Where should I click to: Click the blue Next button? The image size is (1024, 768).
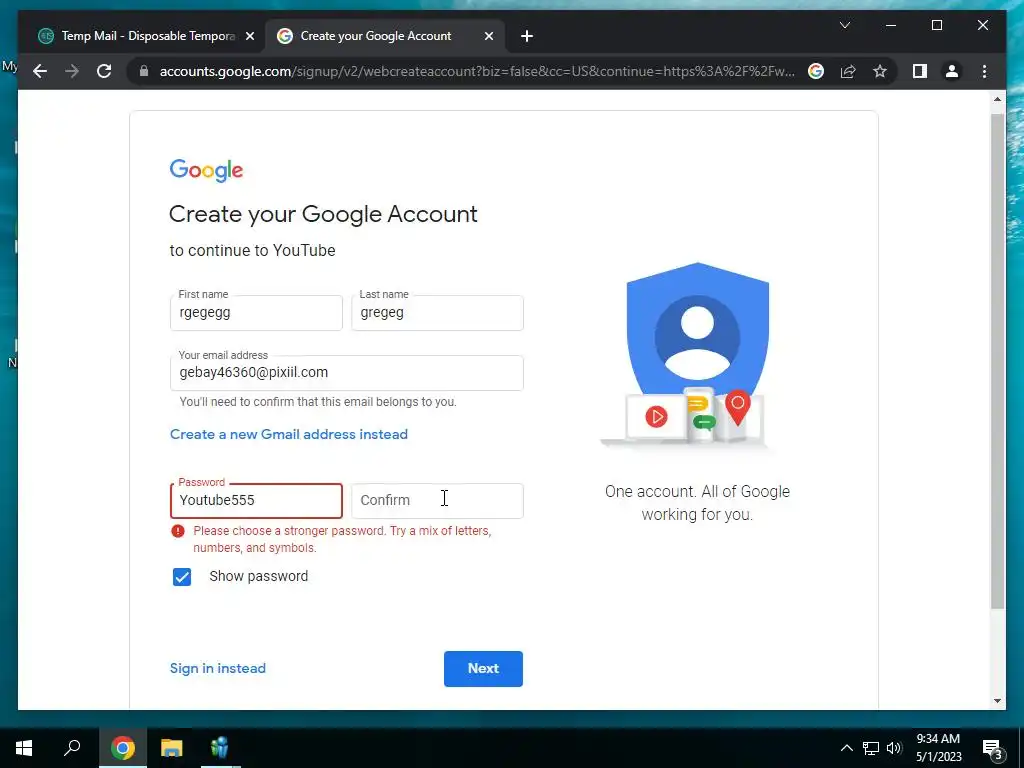[x=483, y=669]
